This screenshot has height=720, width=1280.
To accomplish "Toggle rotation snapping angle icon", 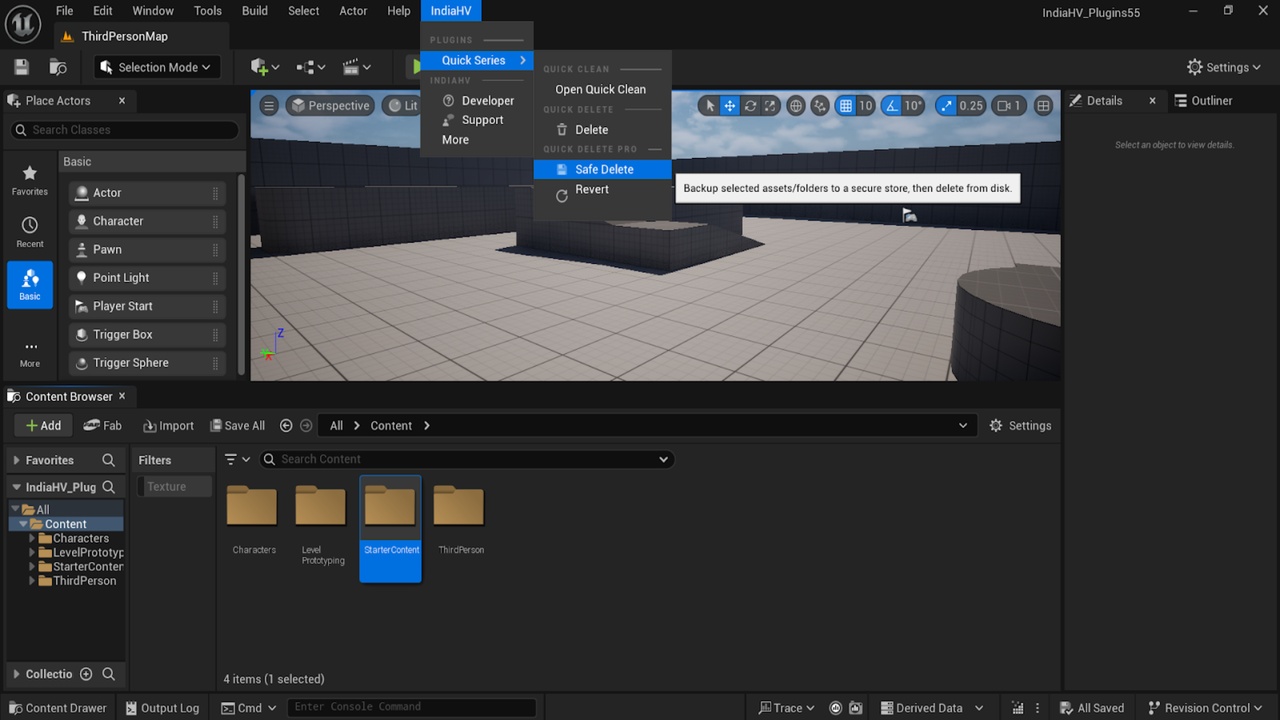I will coord(890,106).
